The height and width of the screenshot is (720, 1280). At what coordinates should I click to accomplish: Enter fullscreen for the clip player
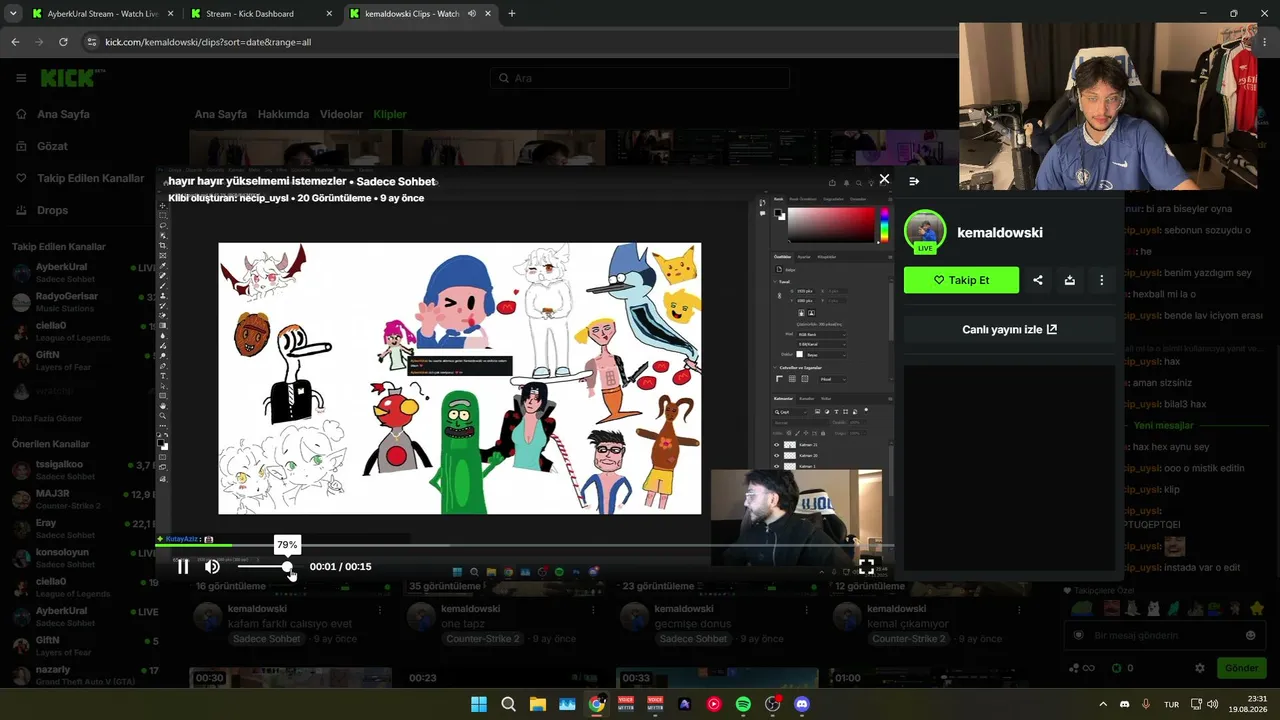(x=867, y=567)
